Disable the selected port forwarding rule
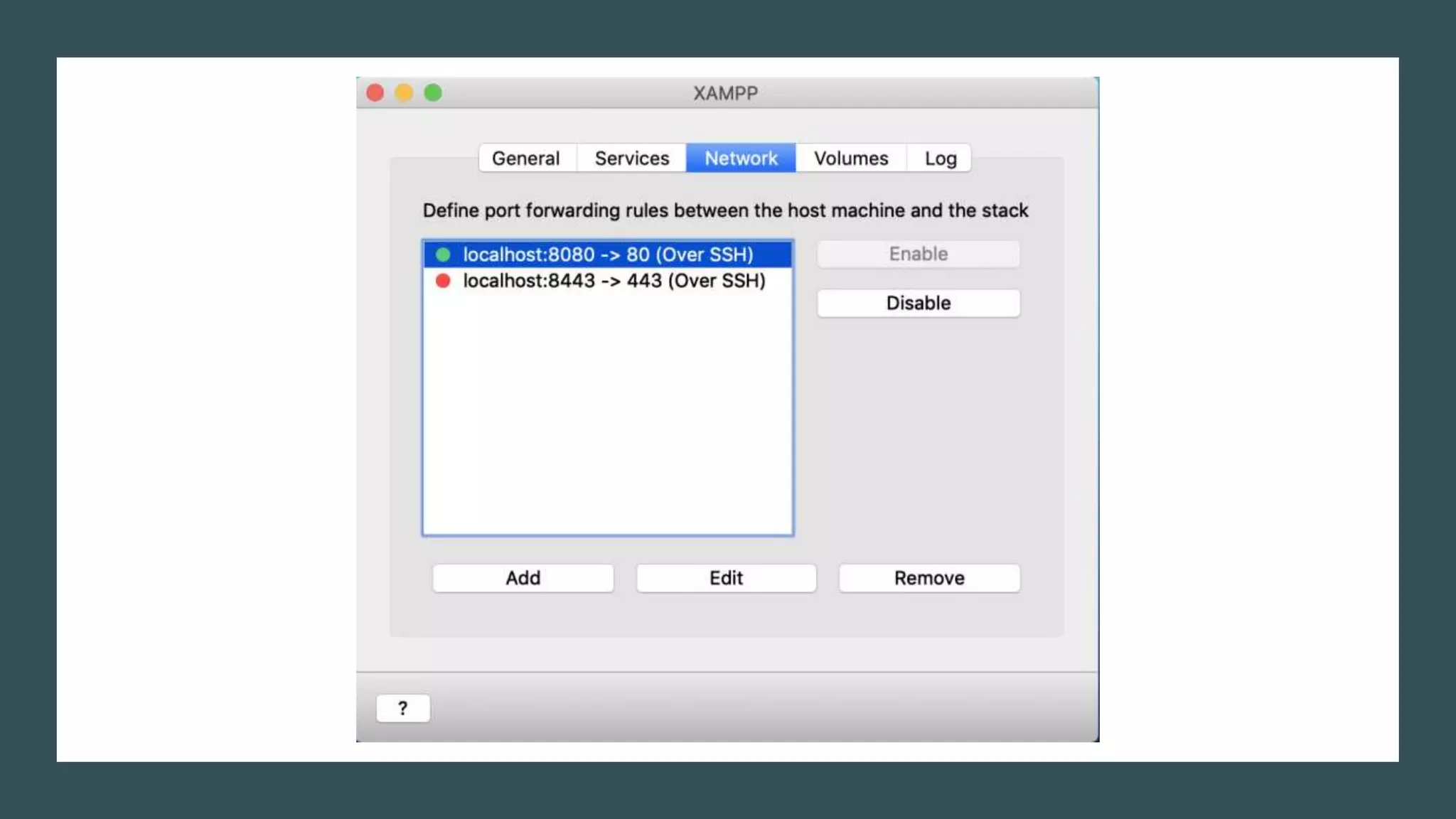The width and height of the screenshot is (1456, 819). pos(918,303)
